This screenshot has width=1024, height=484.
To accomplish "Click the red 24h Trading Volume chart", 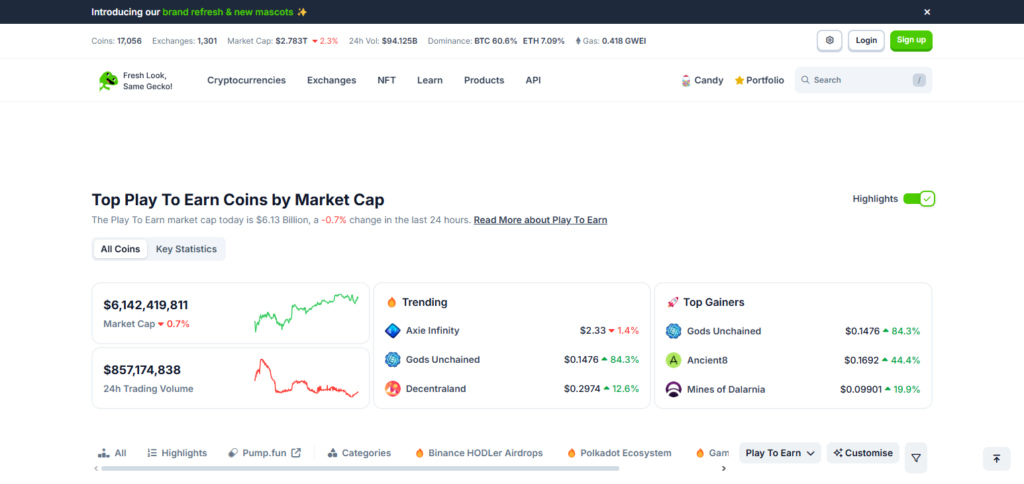I will (x=306, y=378).
